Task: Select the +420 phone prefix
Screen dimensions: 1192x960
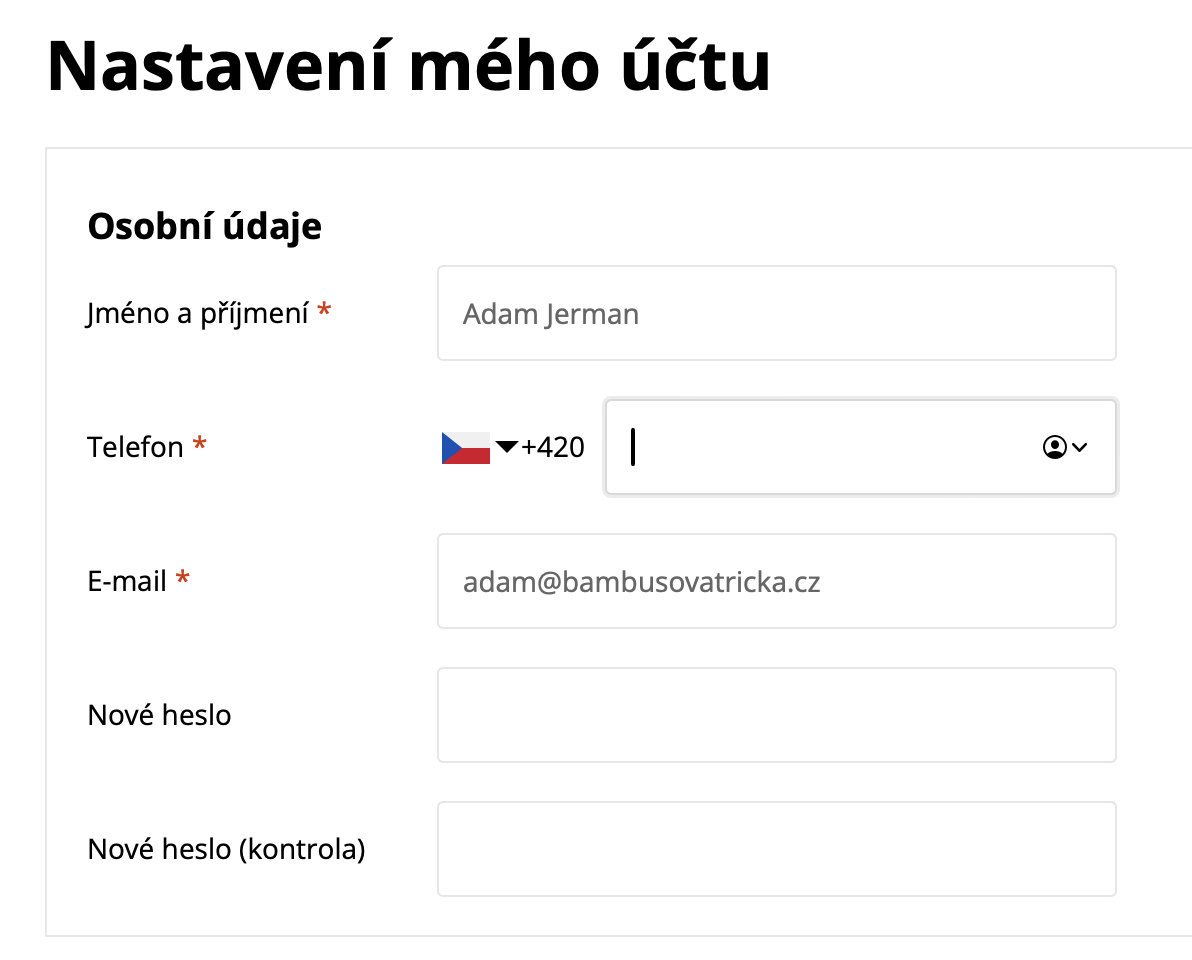Action: (553, 447)
